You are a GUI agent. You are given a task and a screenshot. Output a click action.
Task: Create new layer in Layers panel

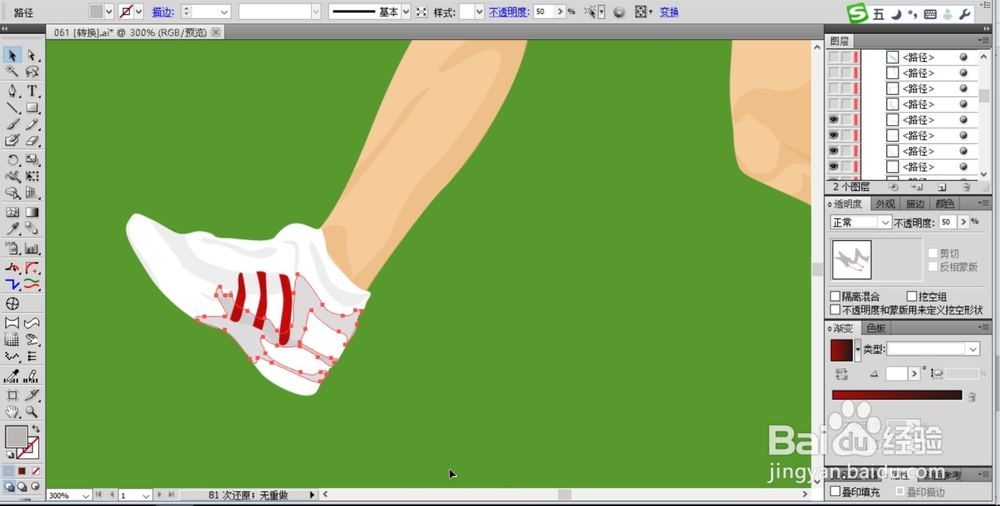[x=942, y=187]
